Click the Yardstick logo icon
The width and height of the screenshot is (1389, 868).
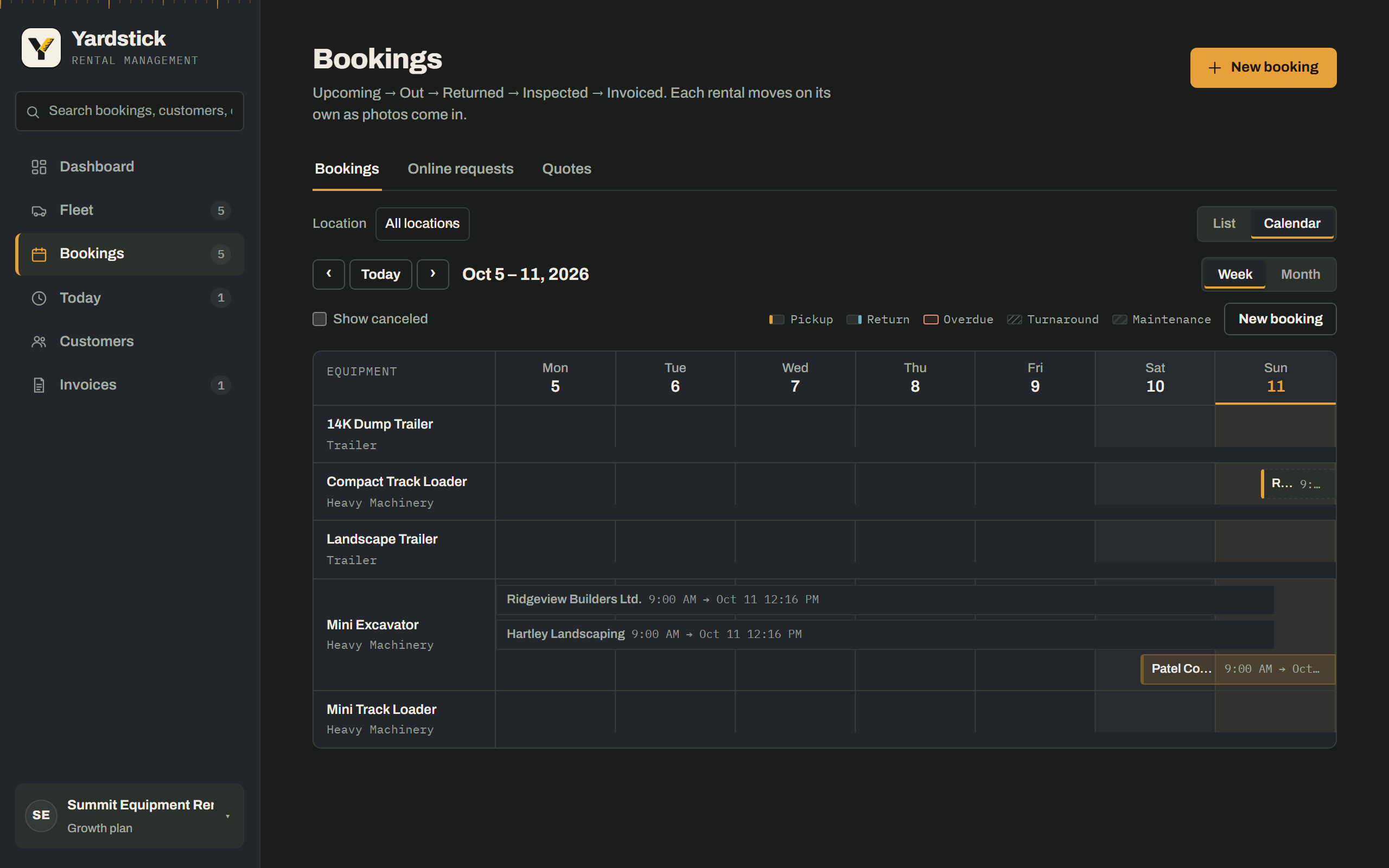click(x=41, y=48)
